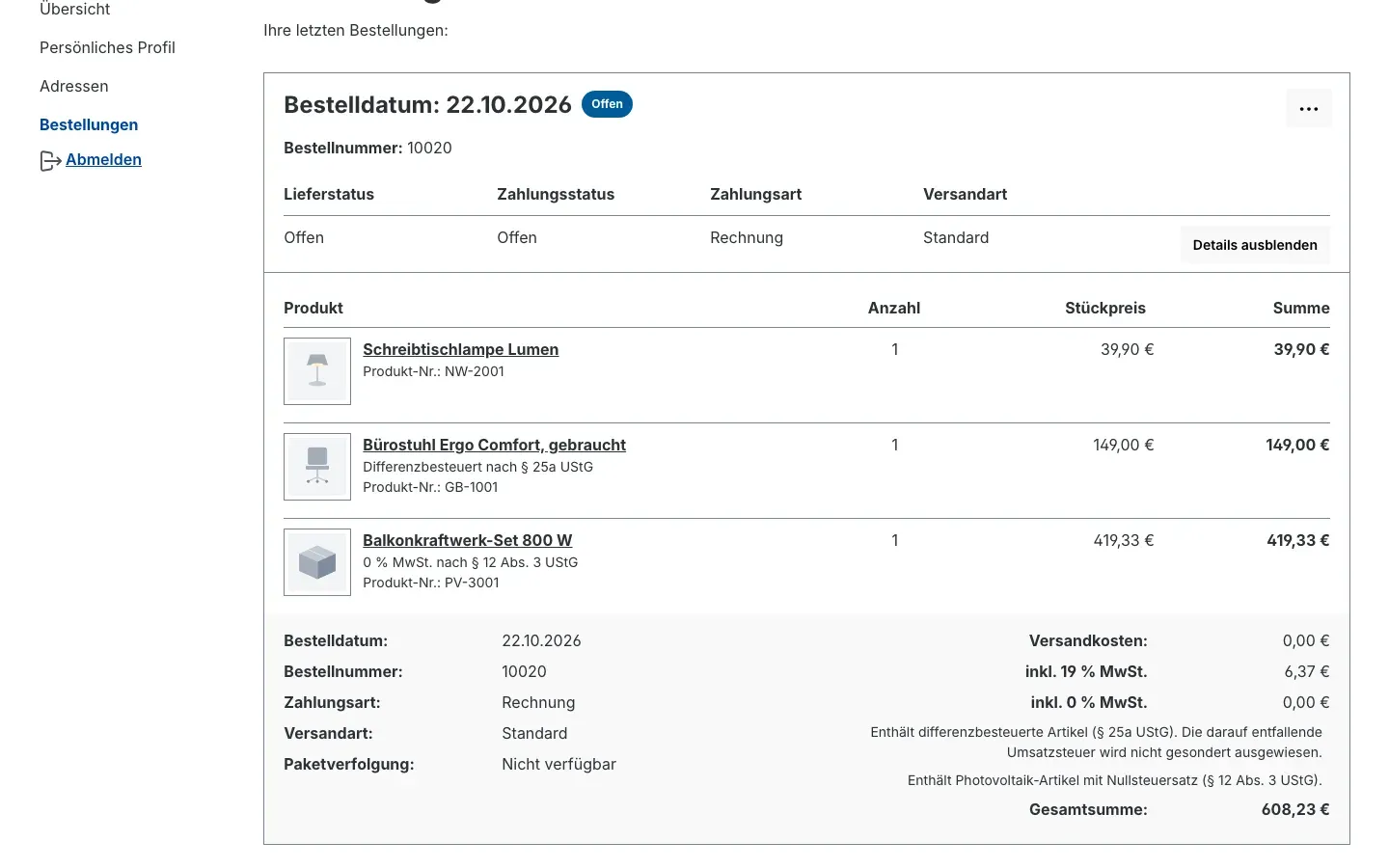Open the three-dots order options menu
The width and height of the screenshot is (1389, 868).
tap(1309, 108)
